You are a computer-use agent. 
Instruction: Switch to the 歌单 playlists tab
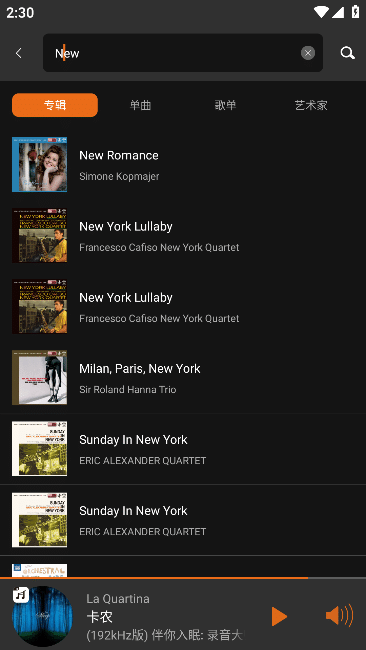(x=225, y=105)
